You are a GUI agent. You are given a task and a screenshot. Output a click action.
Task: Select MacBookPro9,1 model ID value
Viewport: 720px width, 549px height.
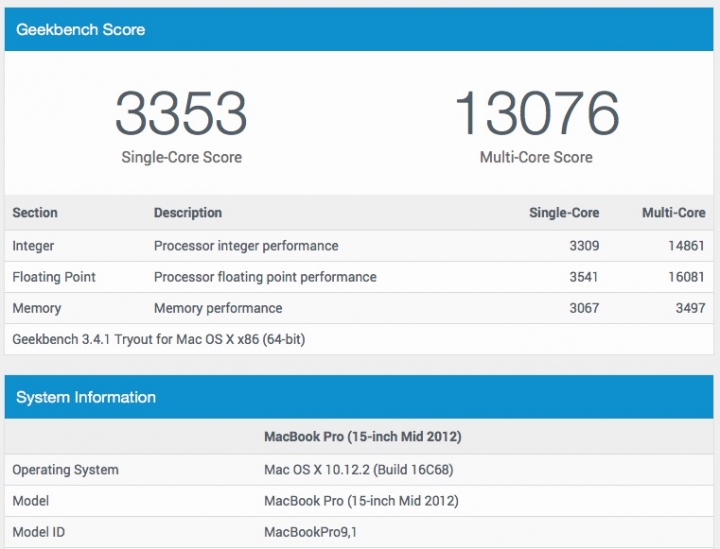tap(310, 532)
